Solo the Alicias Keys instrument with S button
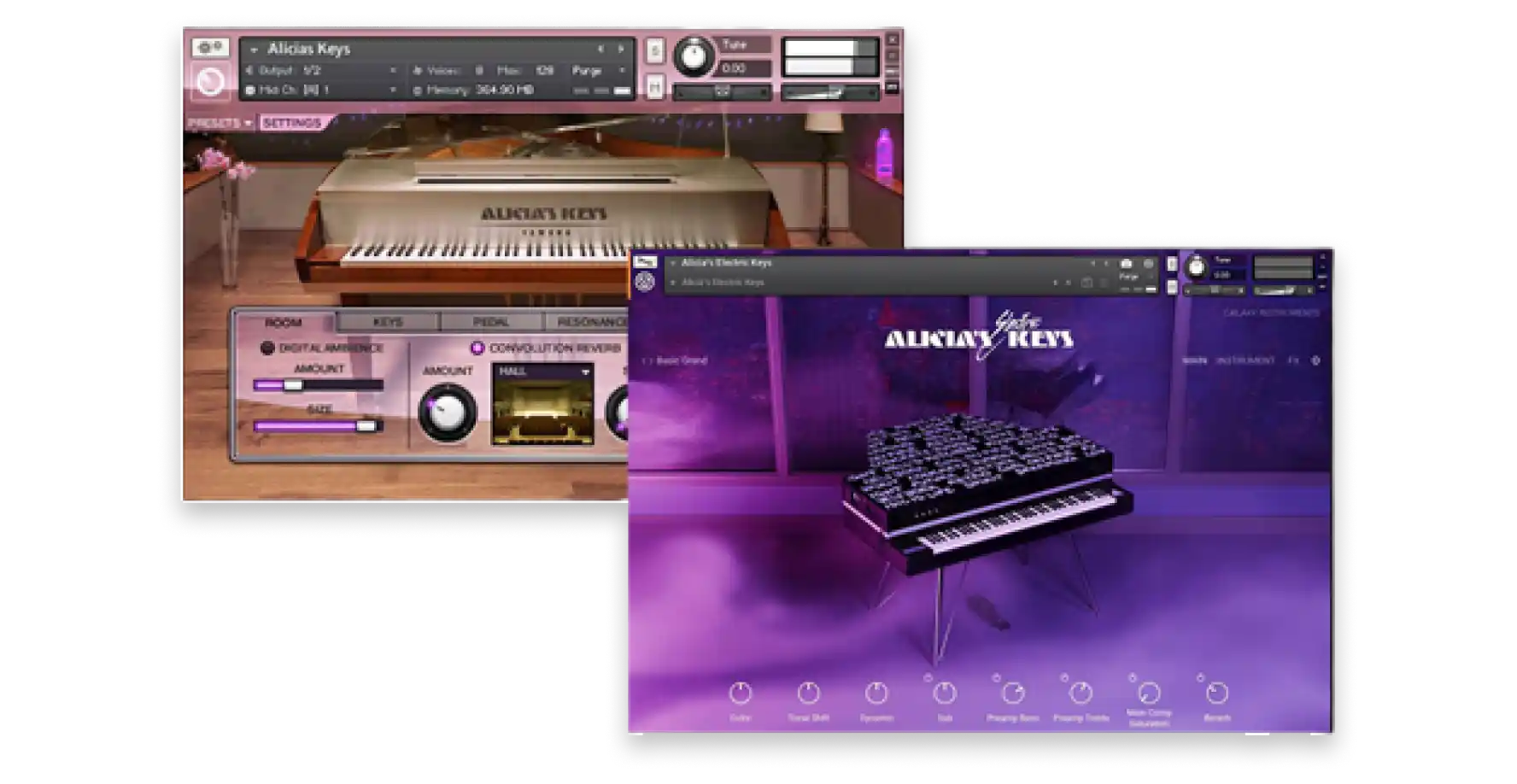 654,51
